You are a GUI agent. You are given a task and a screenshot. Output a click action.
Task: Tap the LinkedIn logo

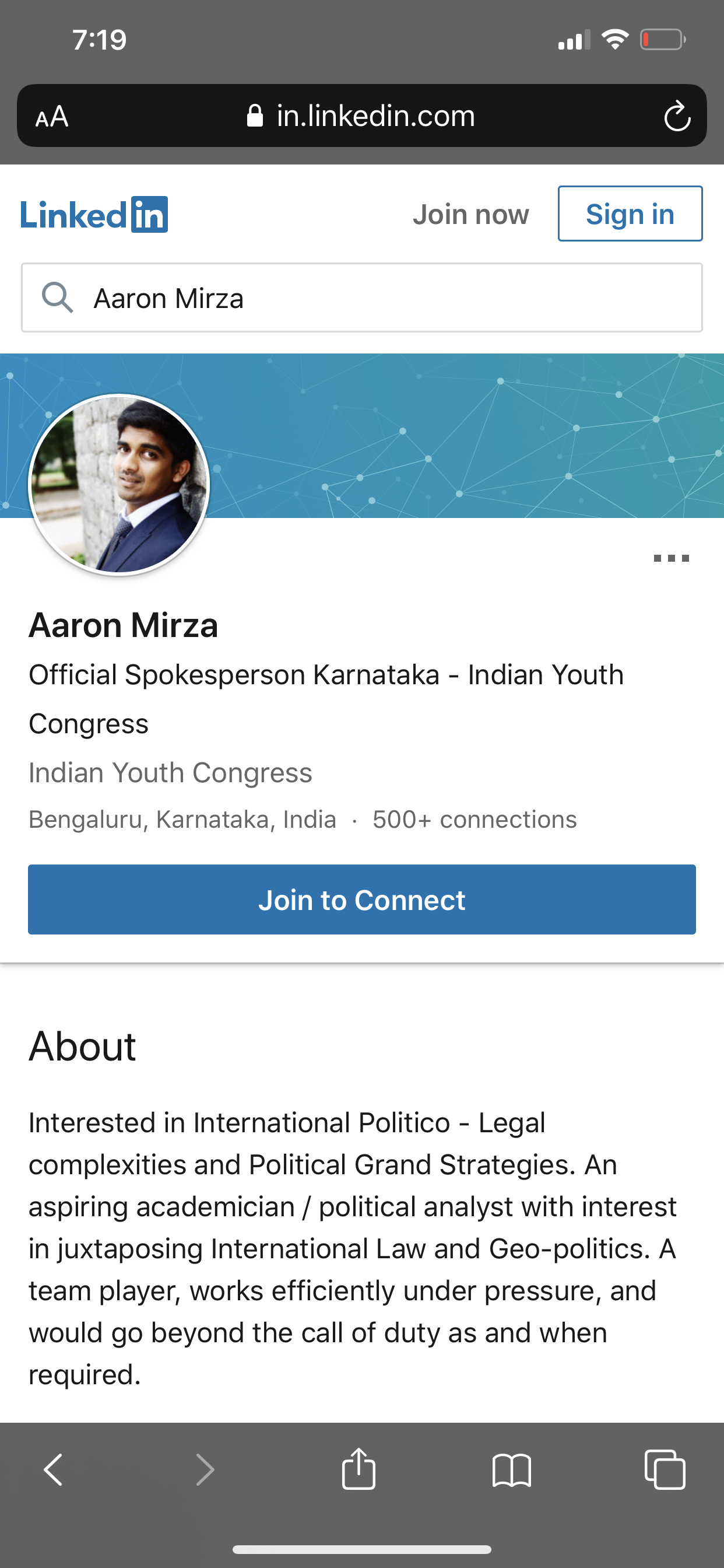pyautogui.click(x=93, y=213)
